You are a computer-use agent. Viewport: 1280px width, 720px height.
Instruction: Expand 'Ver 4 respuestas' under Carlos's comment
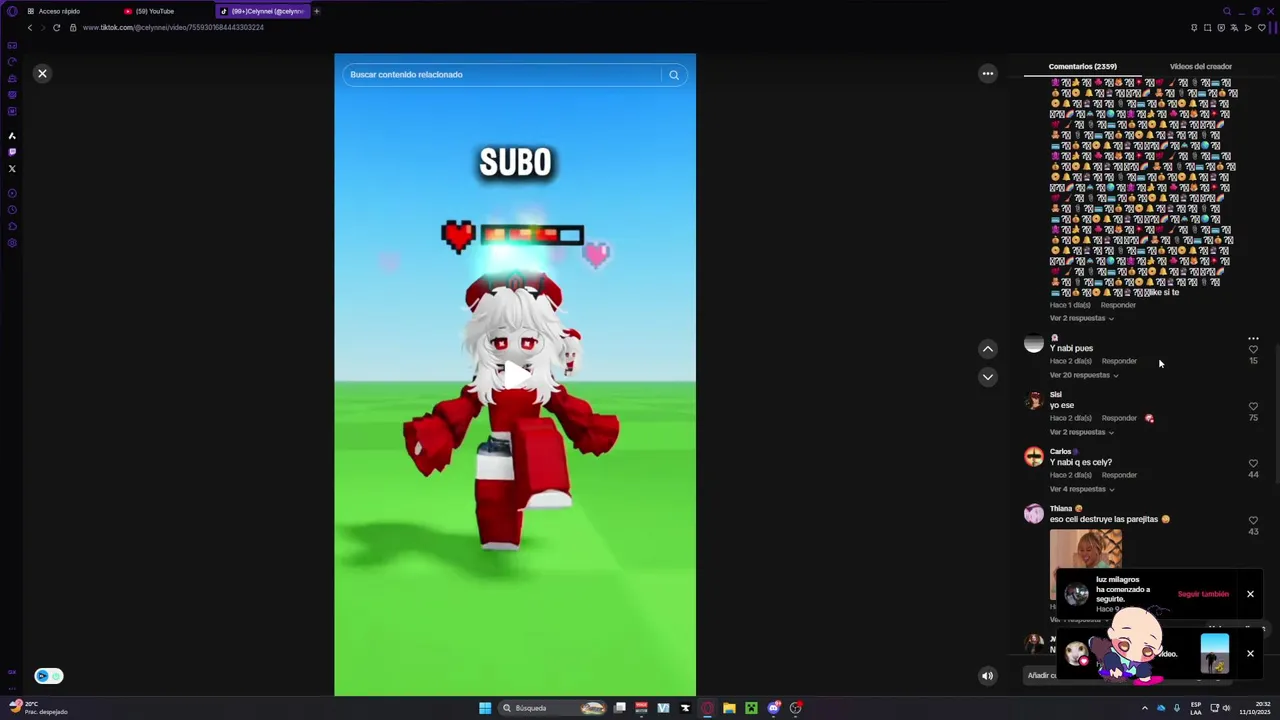[1081, 489]
